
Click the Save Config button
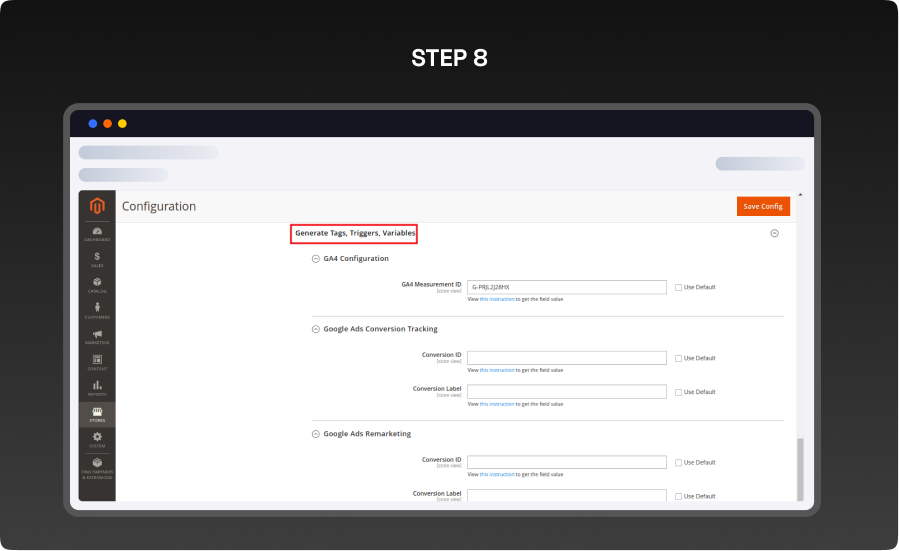pos(763,206)
